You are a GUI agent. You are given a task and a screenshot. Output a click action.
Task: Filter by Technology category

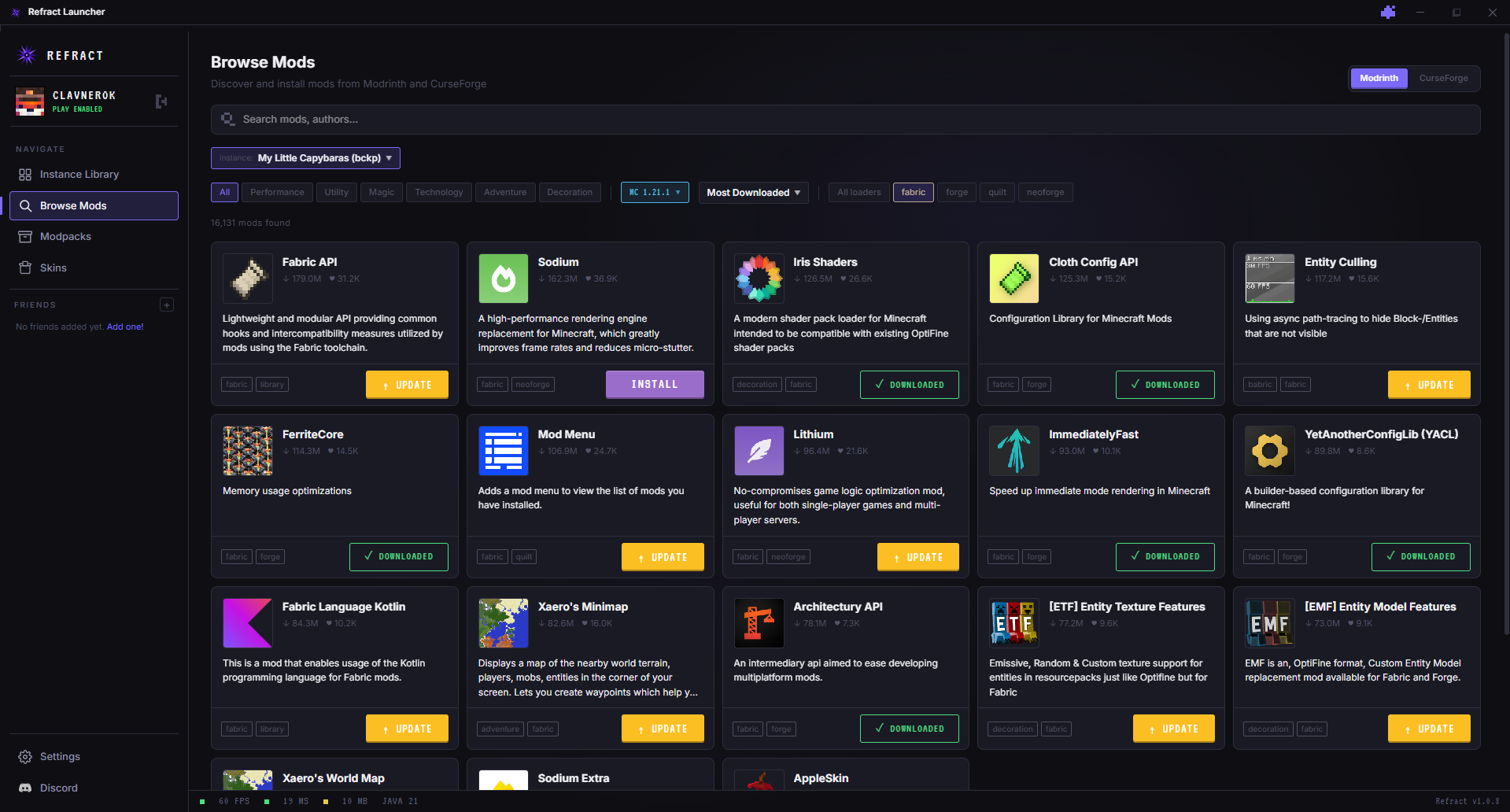439,193
